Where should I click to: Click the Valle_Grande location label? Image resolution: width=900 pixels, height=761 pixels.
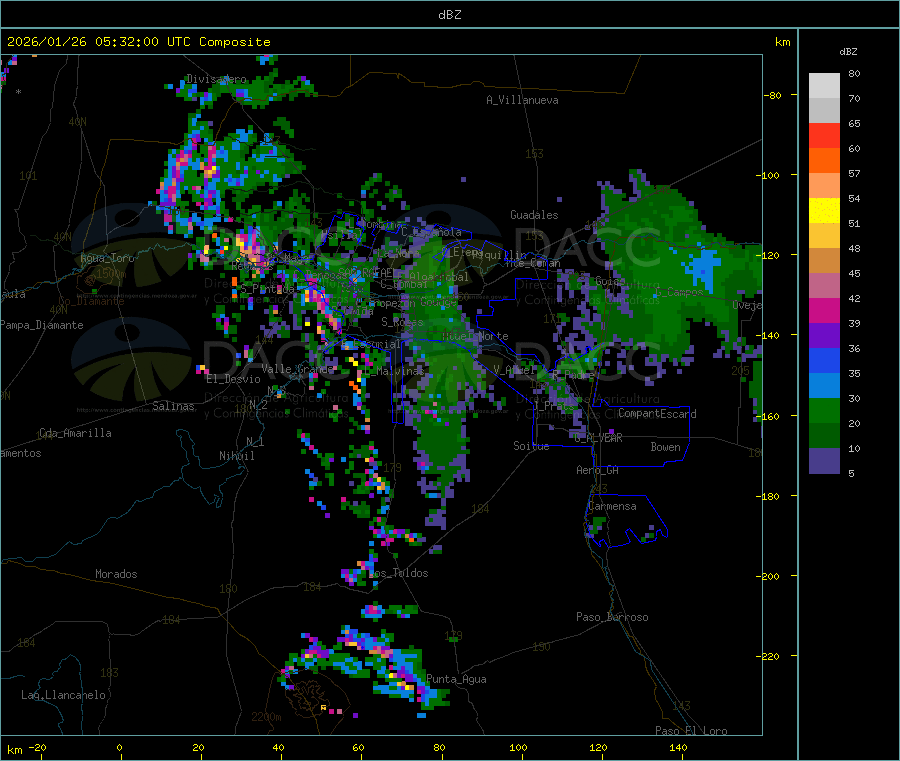(x=297, y=368)
